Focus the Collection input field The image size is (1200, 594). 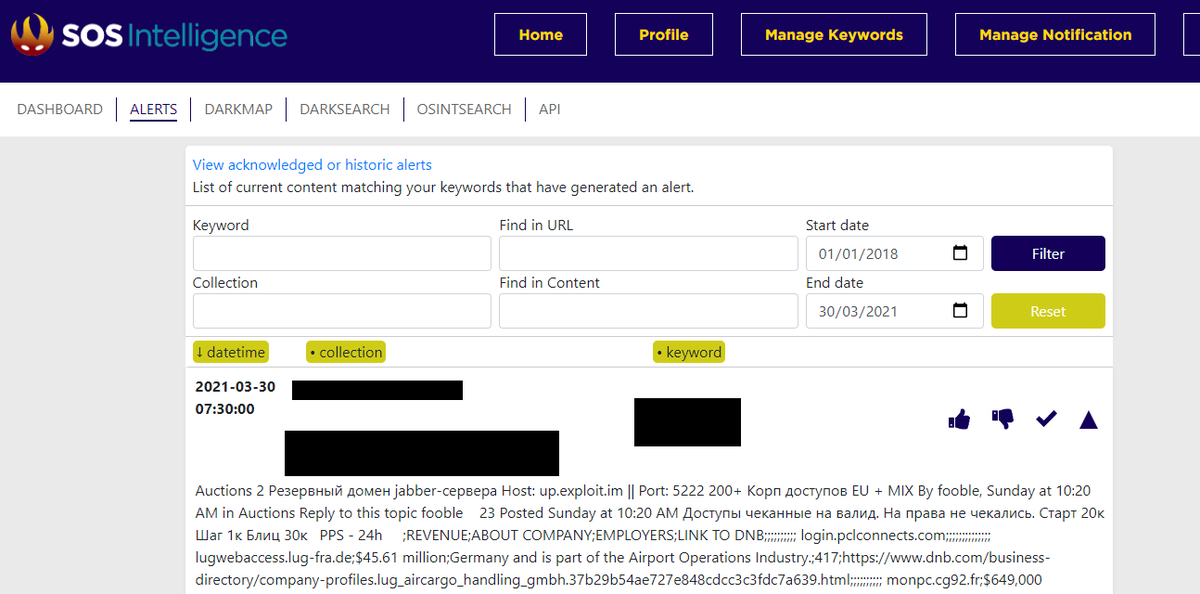click(x=342, y=311)
